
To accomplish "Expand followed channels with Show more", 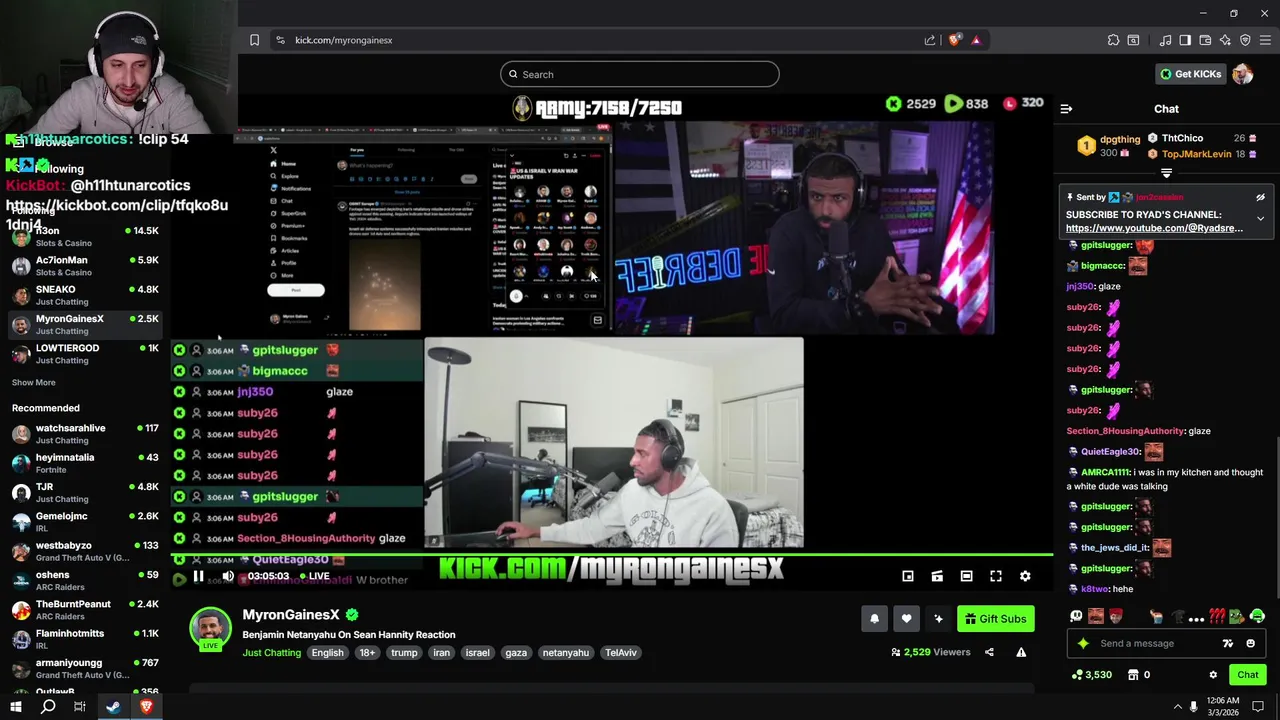I will click(33, 382).
